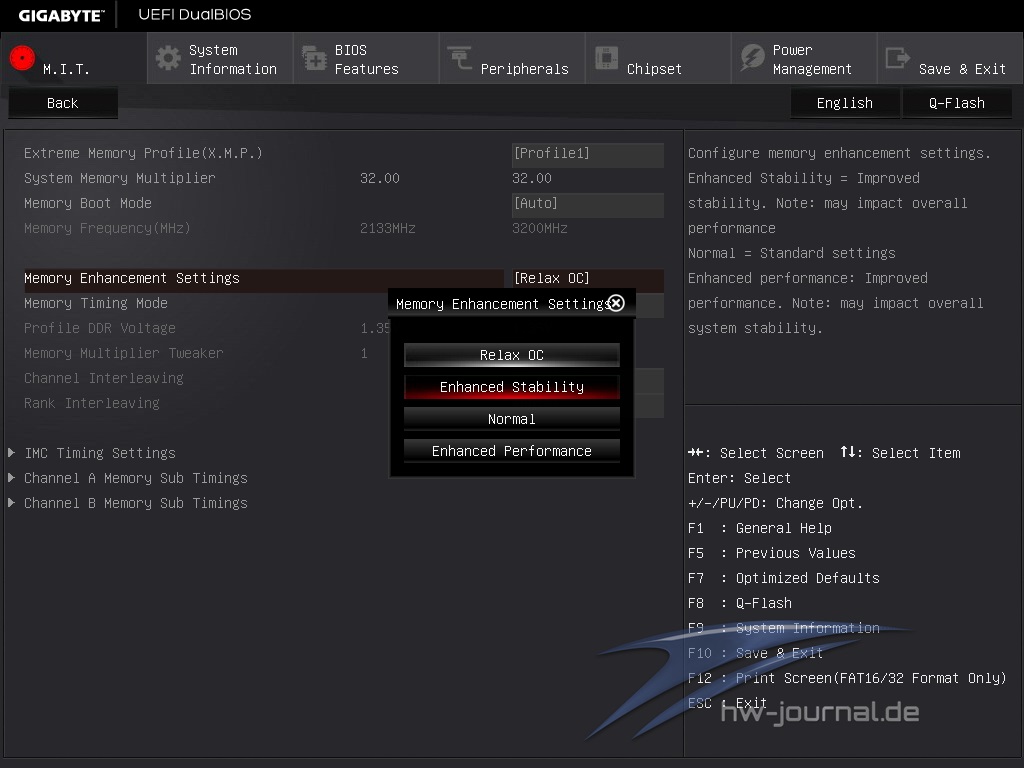Open Memory Enhancement Settings Relax OC value
The image size is (1024, 768).
click(588, 278)
